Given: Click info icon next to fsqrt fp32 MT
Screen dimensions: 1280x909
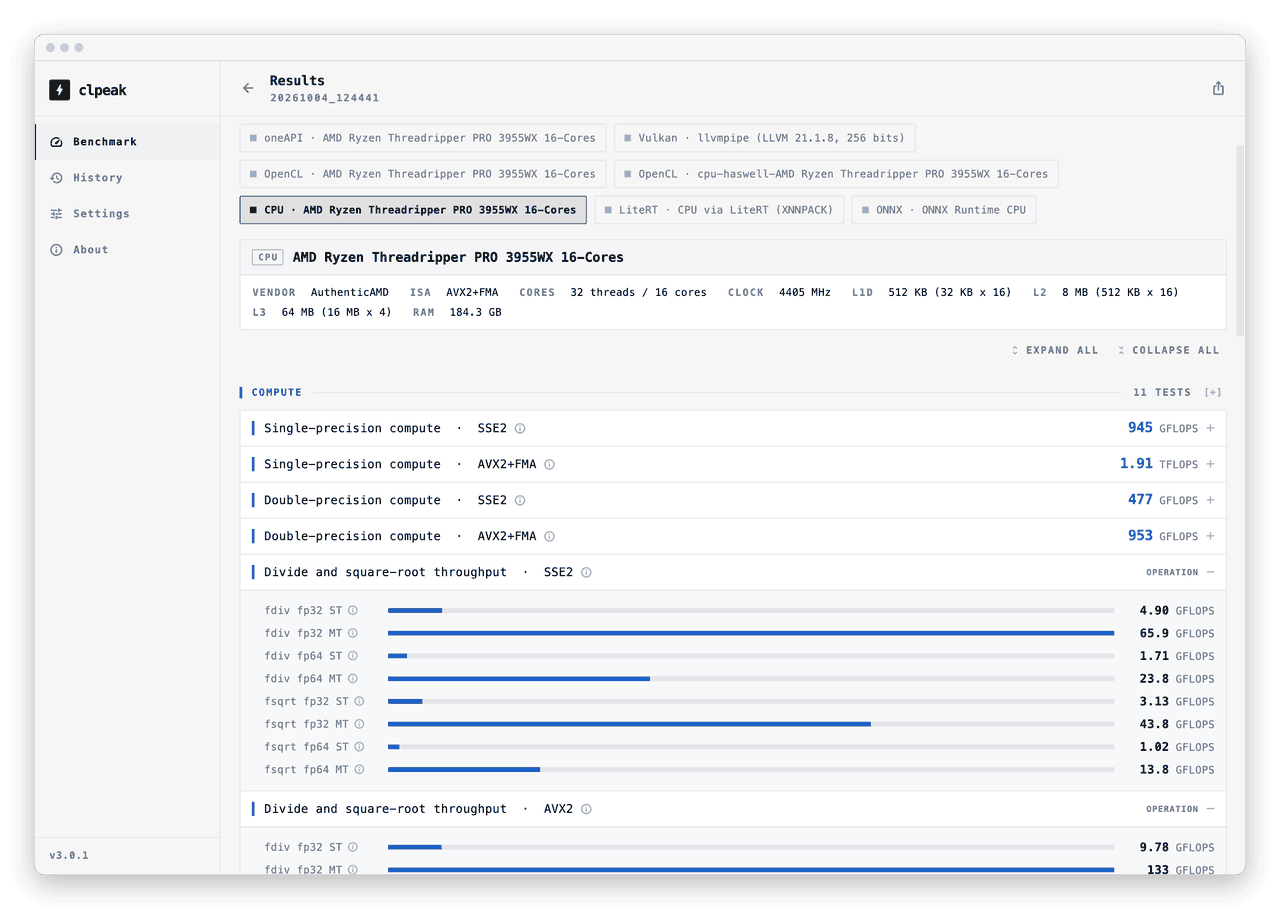Looking at the screenshot, I should coord(360,724).
